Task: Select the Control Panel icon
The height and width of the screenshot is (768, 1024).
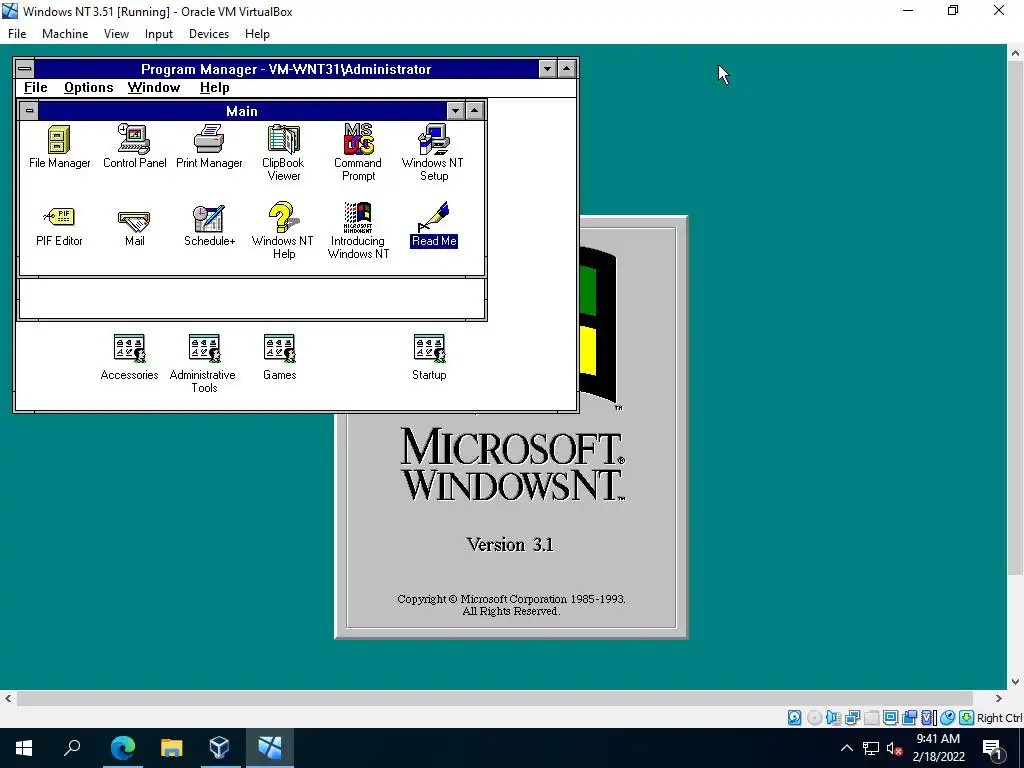Action: (135, 147)
